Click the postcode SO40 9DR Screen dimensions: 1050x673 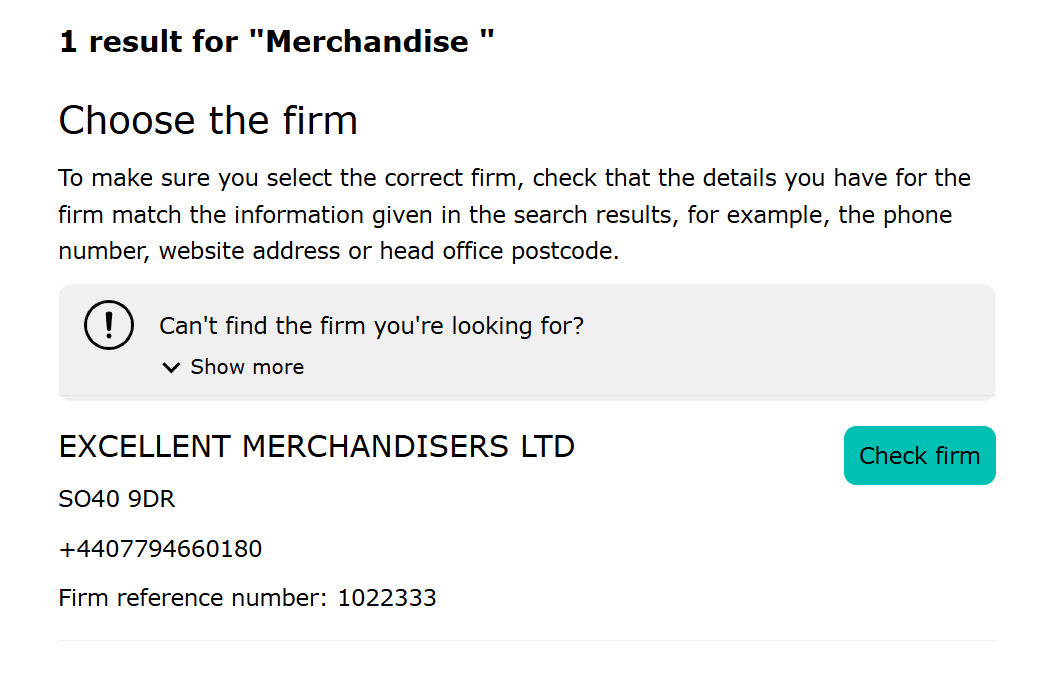point(117,499)
